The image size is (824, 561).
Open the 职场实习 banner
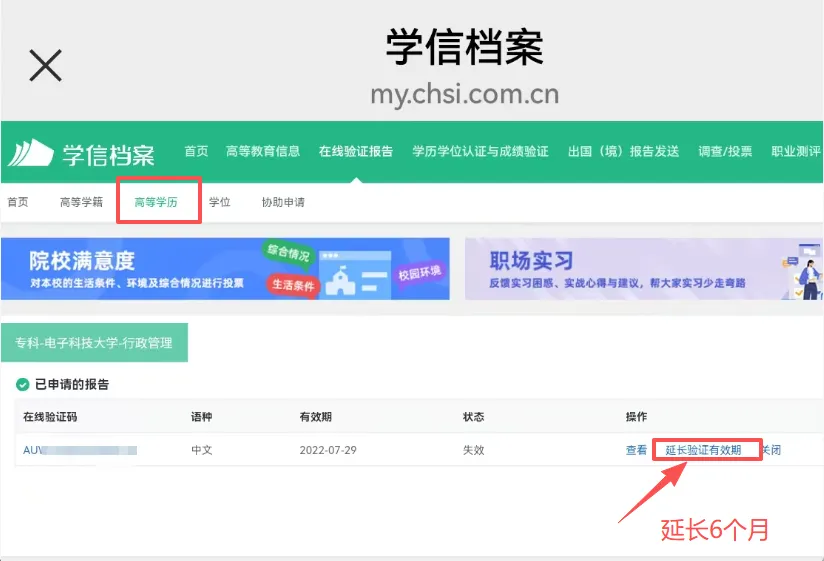tap(644, 268)
